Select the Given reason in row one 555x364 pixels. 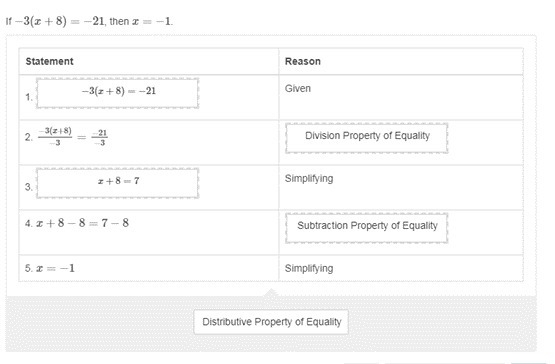[298, 89]
